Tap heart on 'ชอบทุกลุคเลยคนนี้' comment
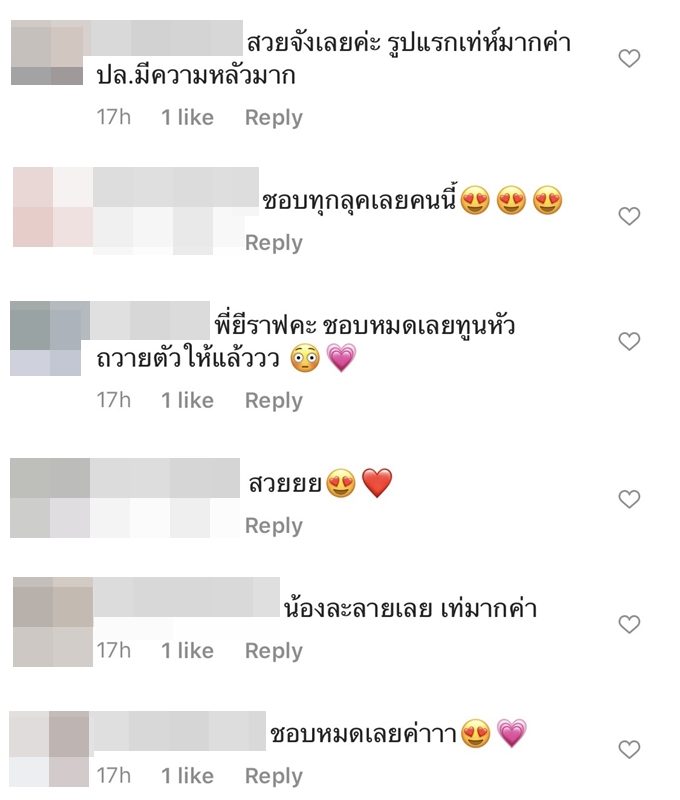Viewport: 680px width, 800px height. pyautogui.click(x=629, y=216)
